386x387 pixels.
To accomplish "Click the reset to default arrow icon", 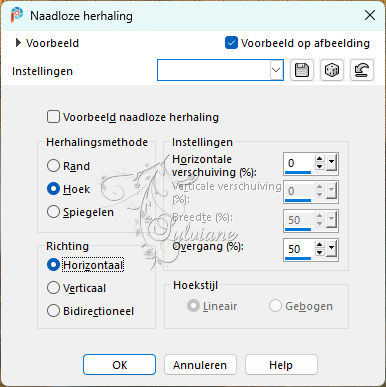I will pyautogui.click(x=362, y=70).
